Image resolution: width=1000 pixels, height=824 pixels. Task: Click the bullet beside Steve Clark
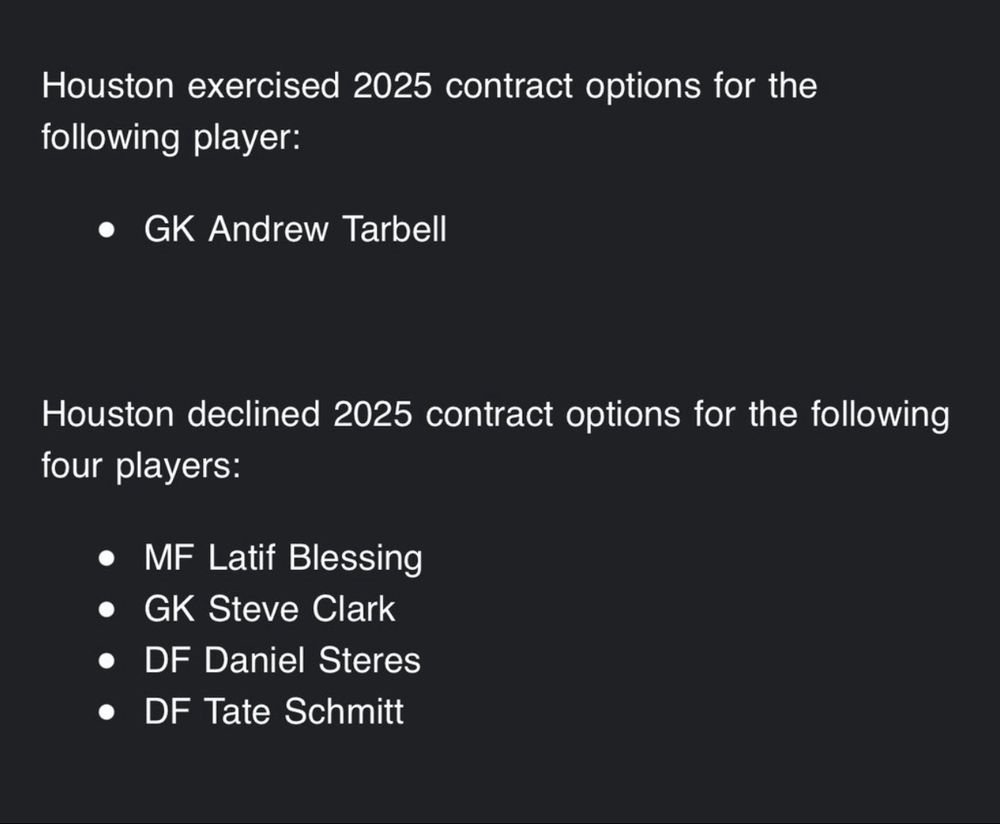click(x=107, y=609)
